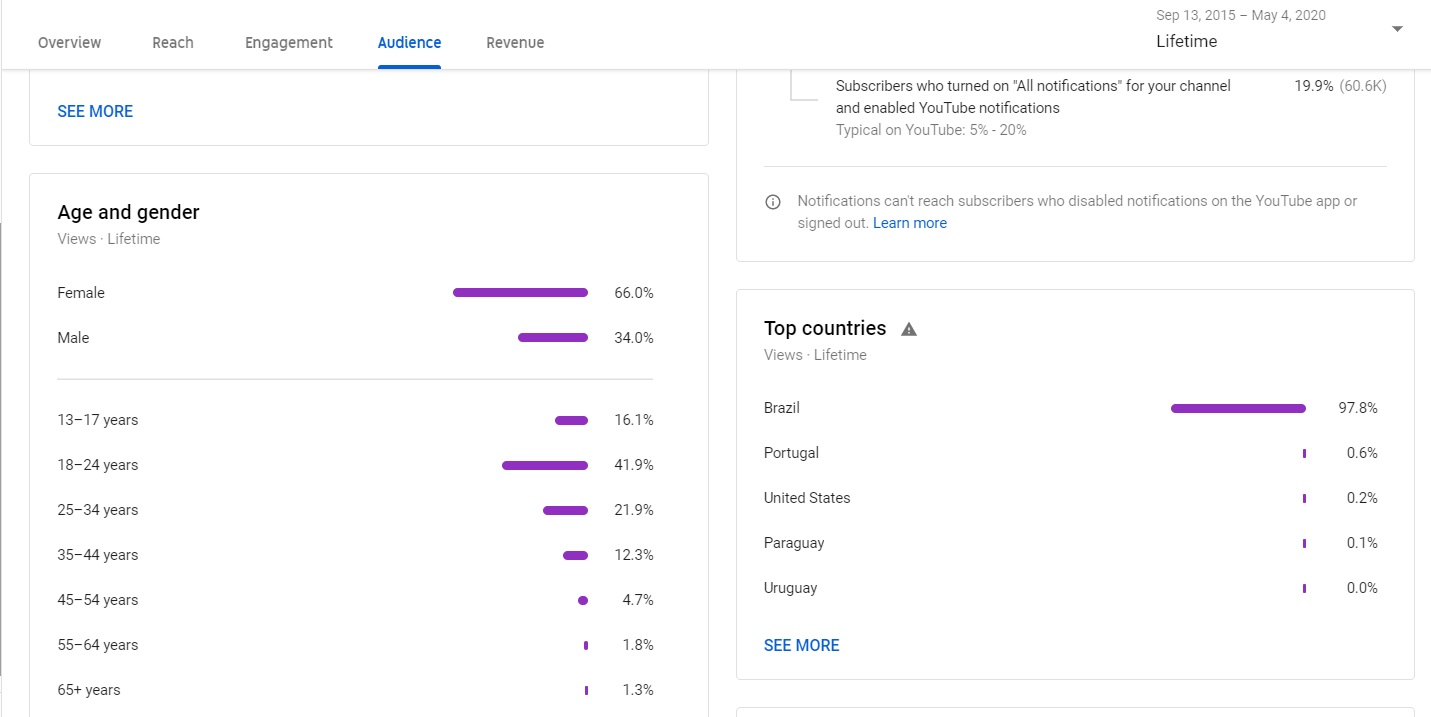The width and height of the screenshot is (1431, 717).
Task: Open the Revenue tab
Action: click(x=515, y=43)
